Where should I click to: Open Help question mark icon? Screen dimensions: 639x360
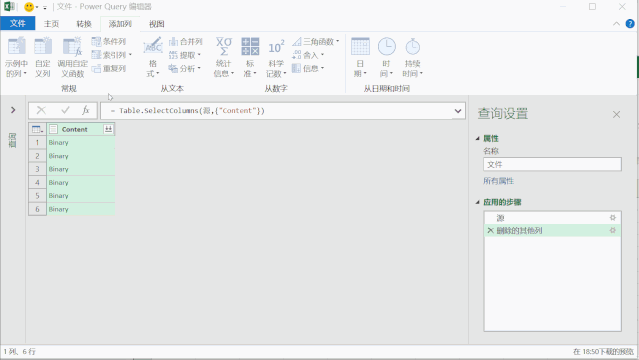(x=630, y=24)
